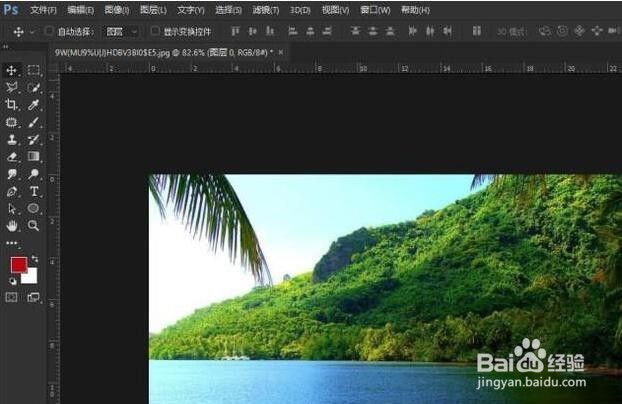Screen dimensions: 622x404
Task: Select the Pen tool
Action: coord(12,191)
